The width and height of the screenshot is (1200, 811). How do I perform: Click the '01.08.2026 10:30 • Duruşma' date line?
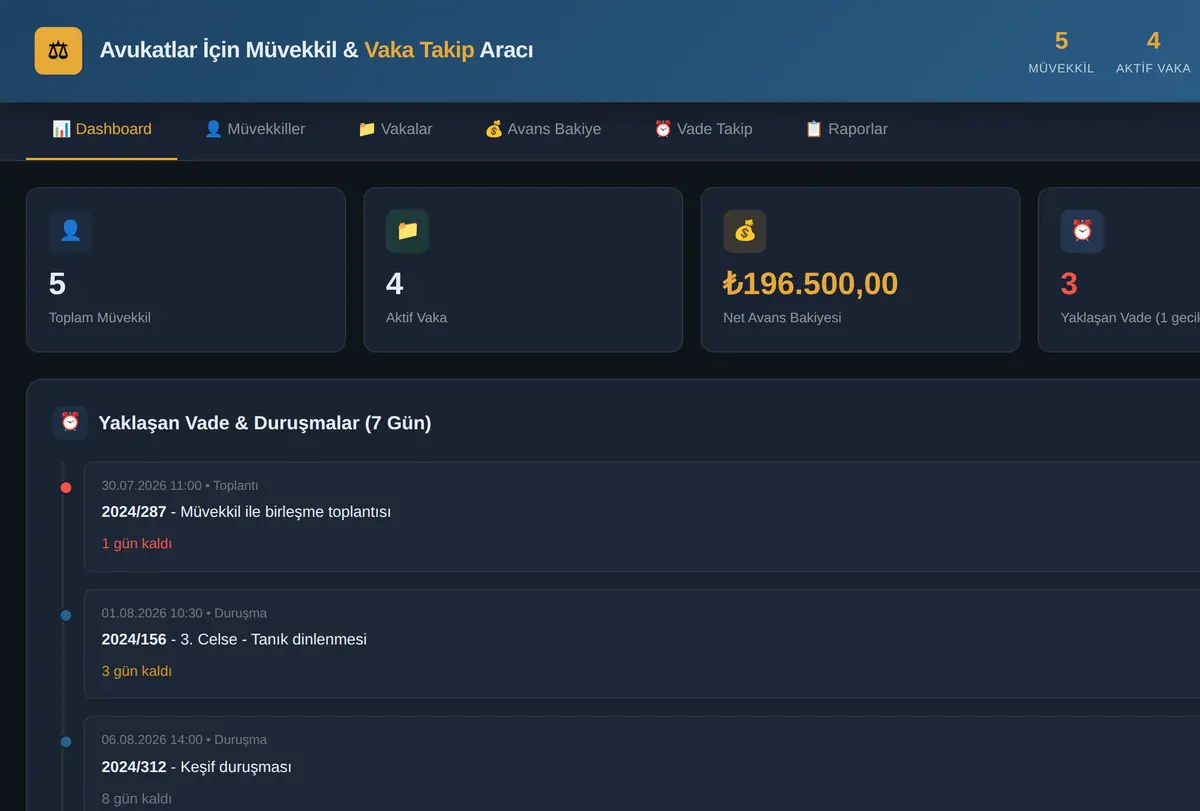[x=184, y=613]
